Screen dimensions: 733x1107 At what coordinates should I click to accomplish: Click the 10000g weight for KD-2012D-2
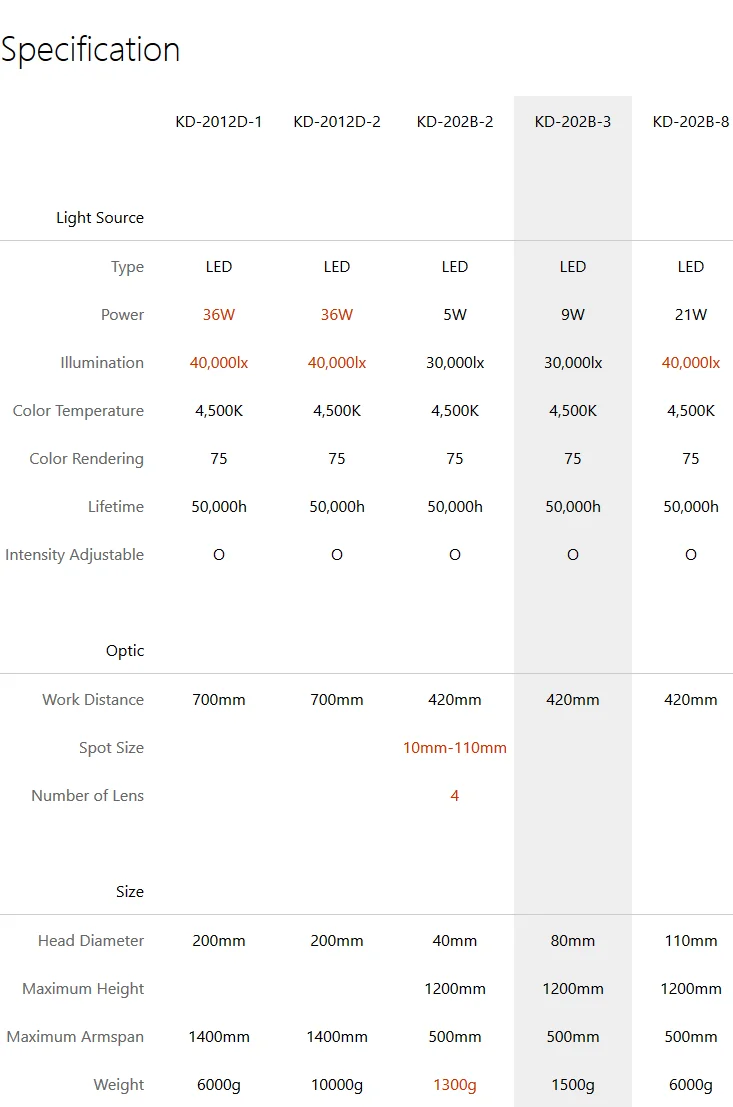[337, 1084]
